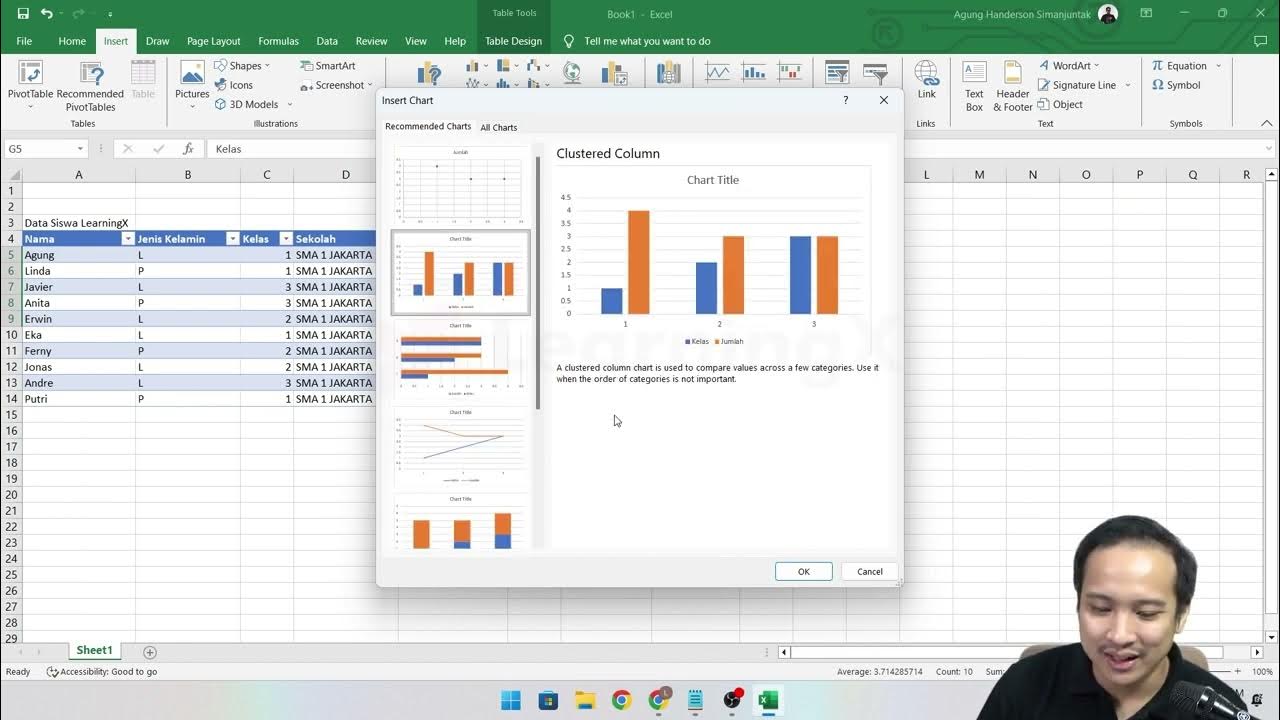Open the 3D Map icon

point(668,73)
